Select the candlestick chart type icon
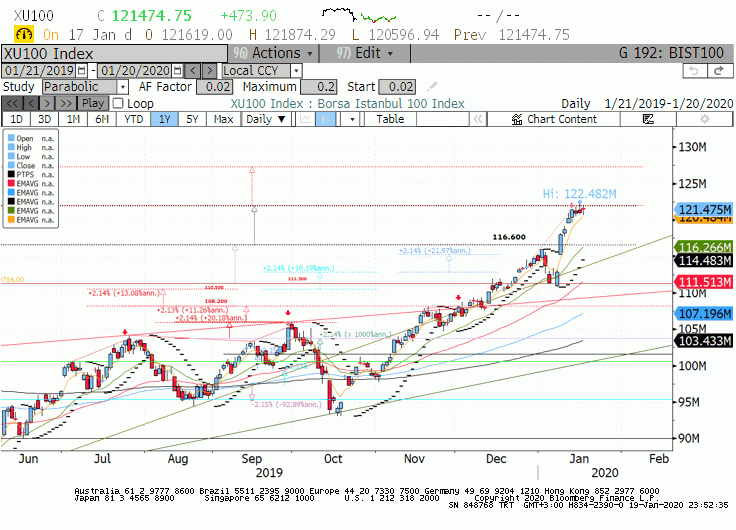Viewport: 736px width, 530px height. pos(325,119)
